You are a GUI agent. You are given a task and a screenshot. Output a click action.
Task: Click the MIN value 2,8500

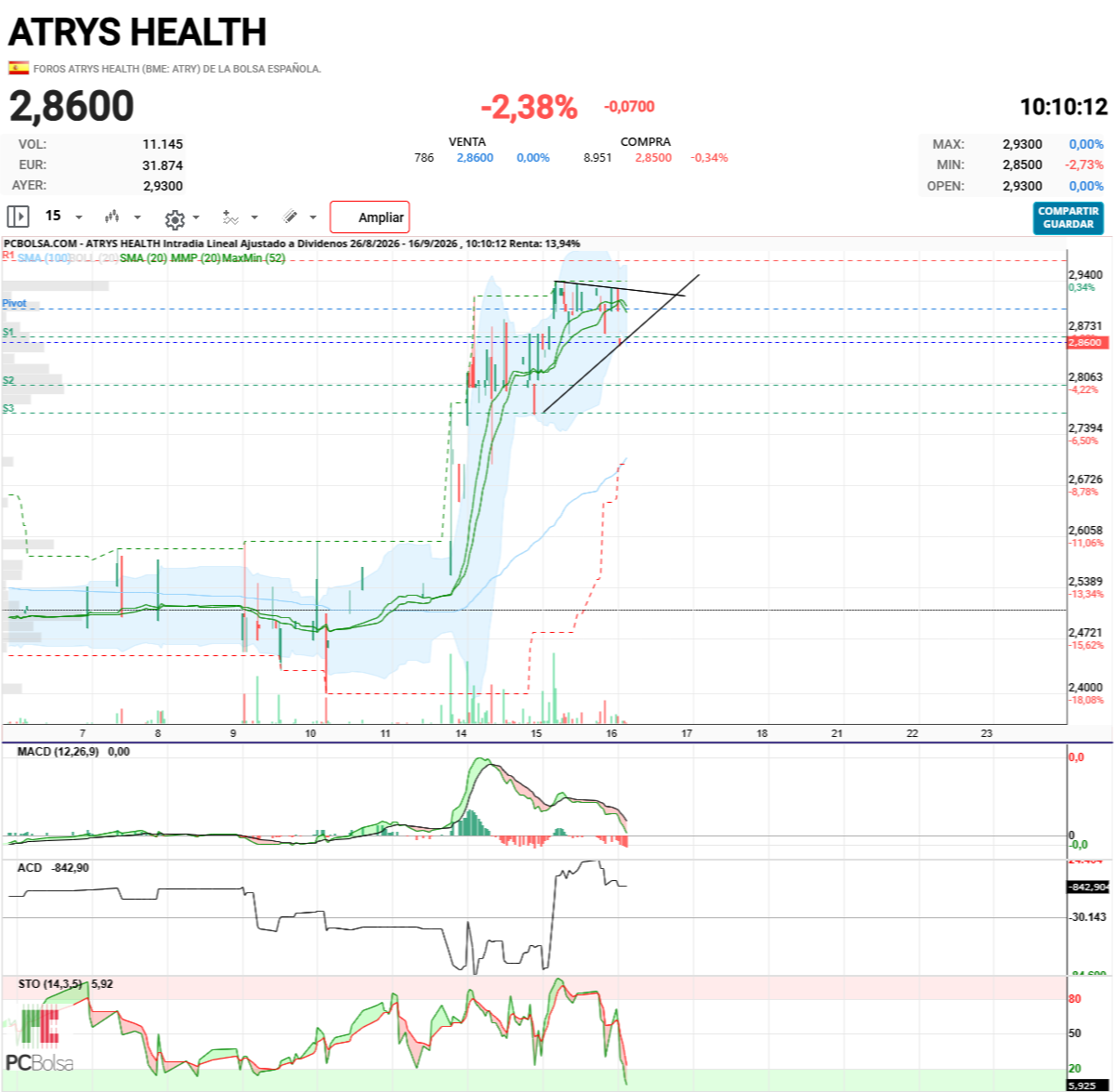point(1022,164)
